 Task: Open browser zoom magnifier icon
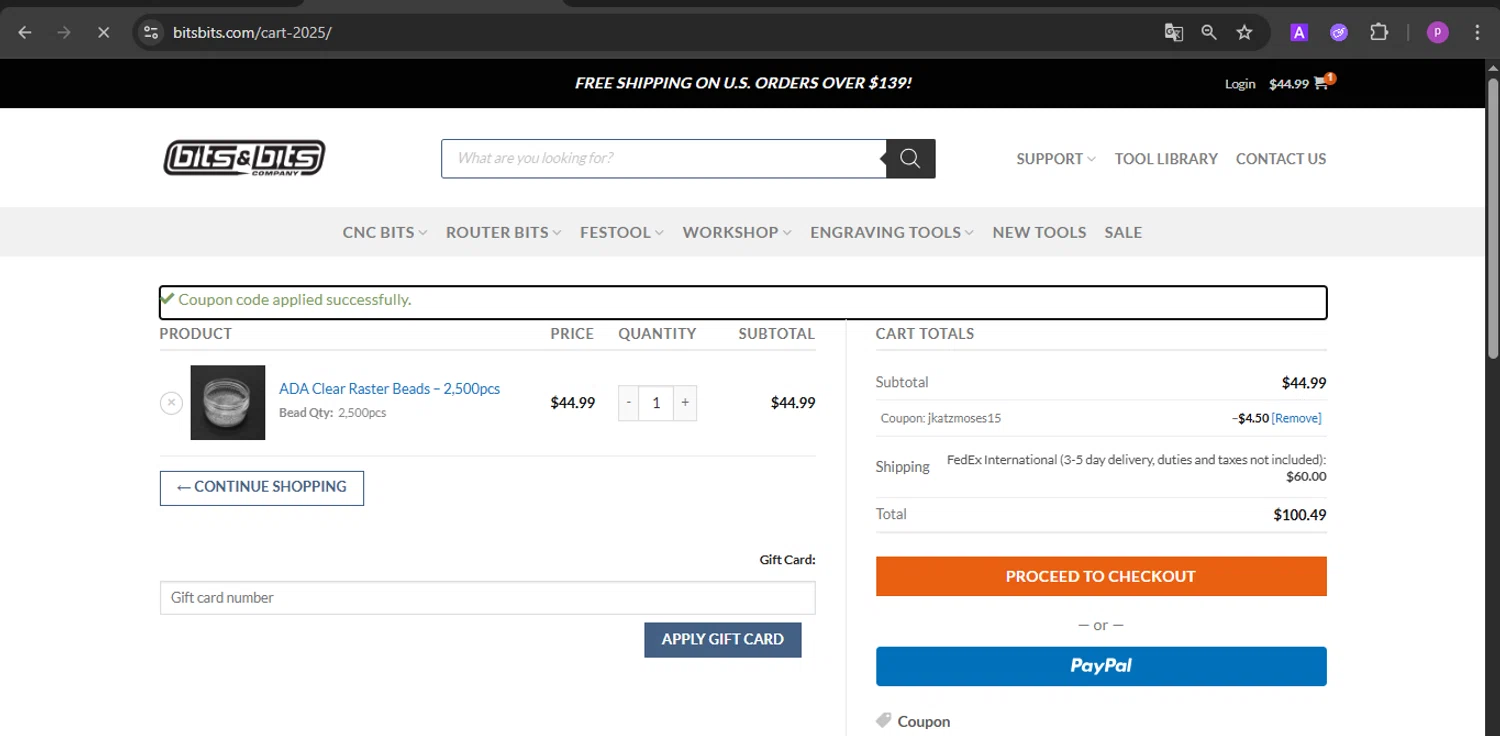pos(1209,32)
